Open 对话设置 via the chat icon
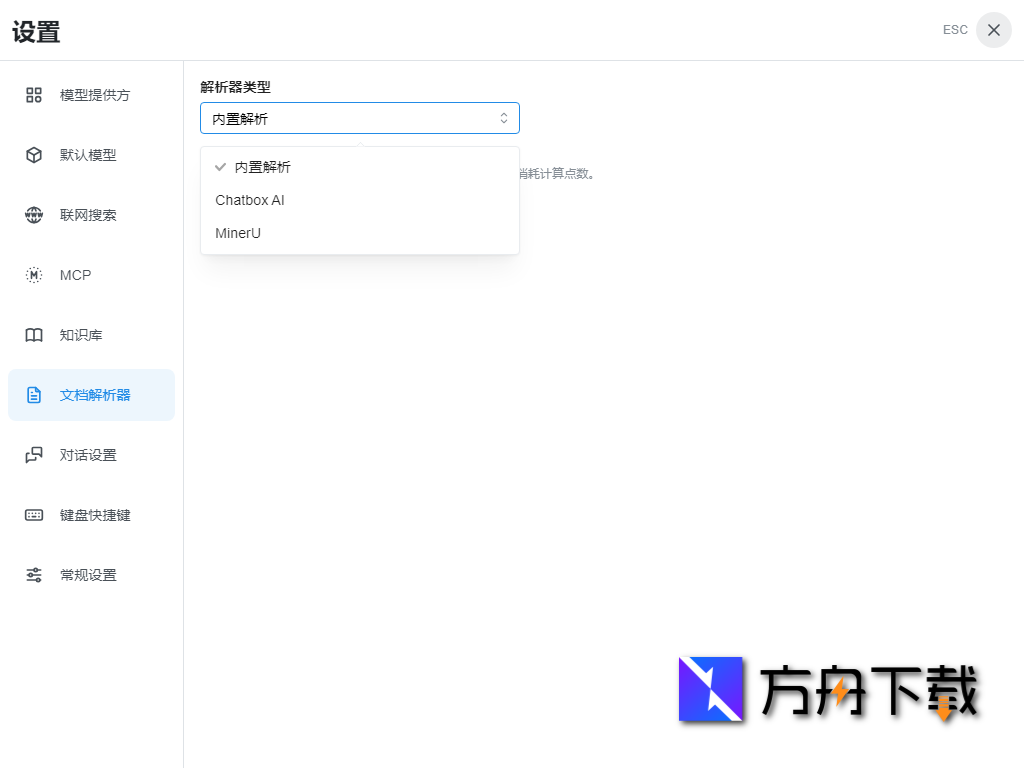 pyautogui.click(x=33, y=455)
